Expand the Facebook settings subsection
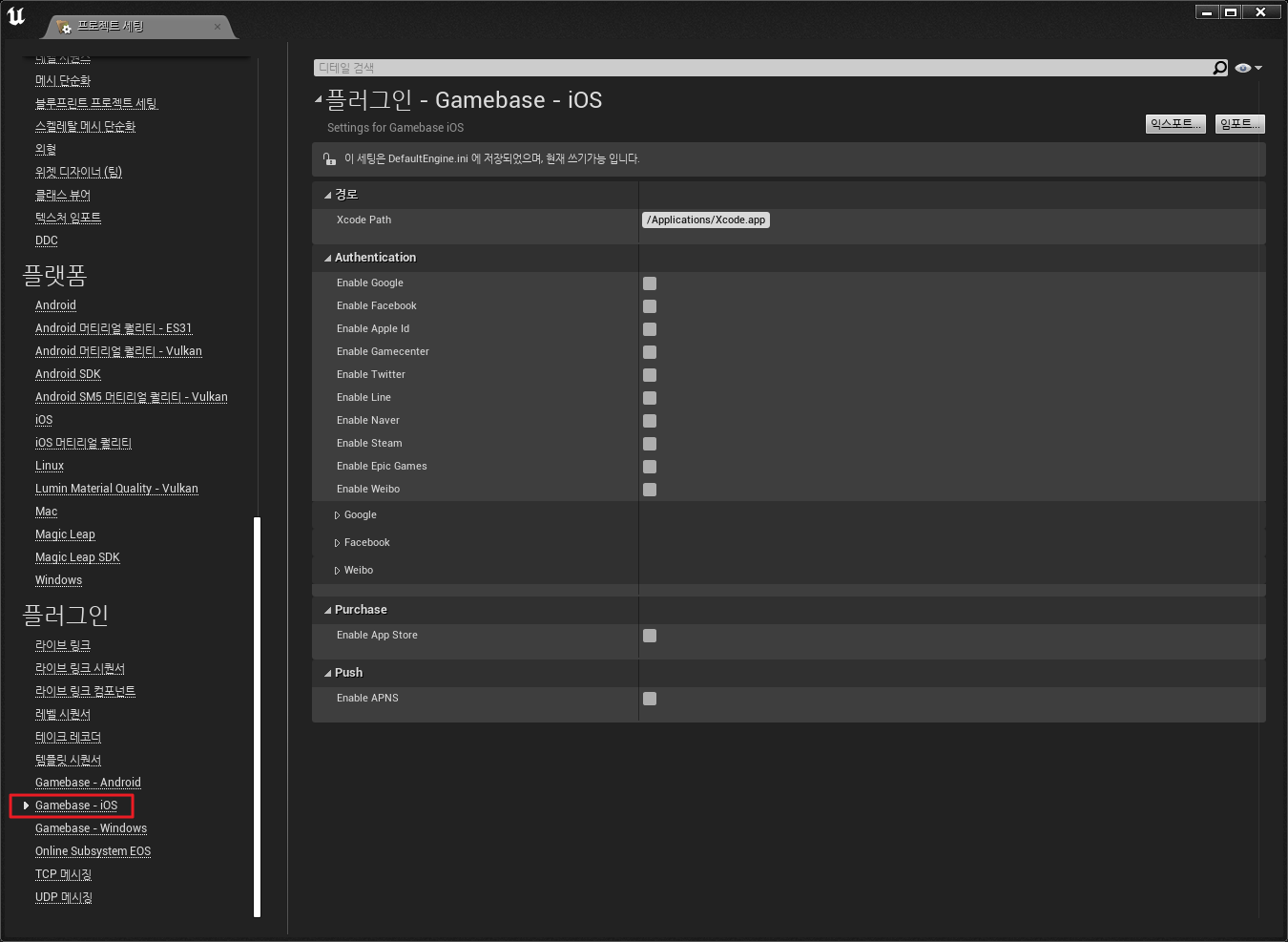Screen dimensions: 1288x942 (x=338, y=542)
